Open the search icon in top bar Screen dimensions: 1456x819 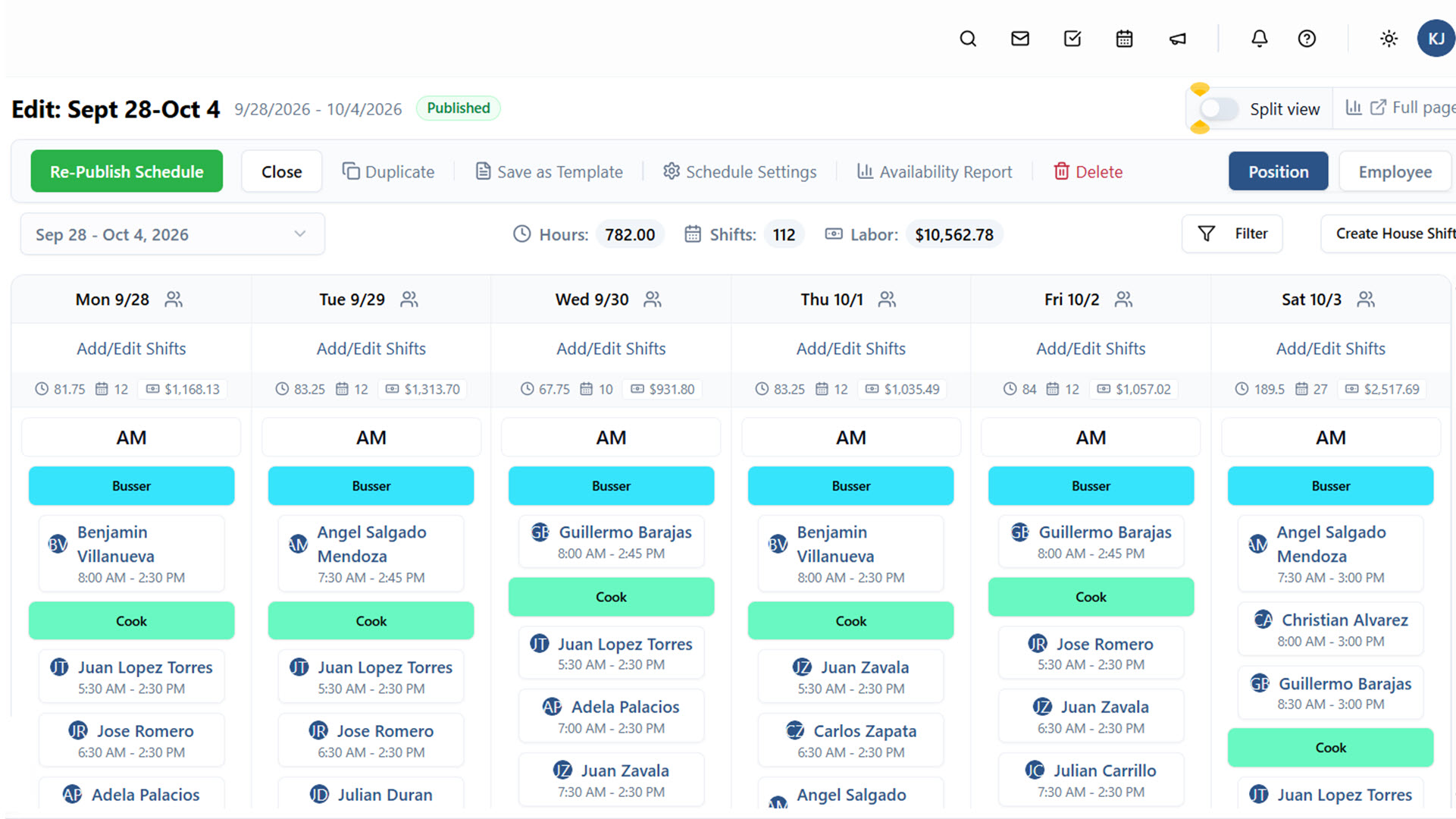pyautogui.click(x=968, y=39)
